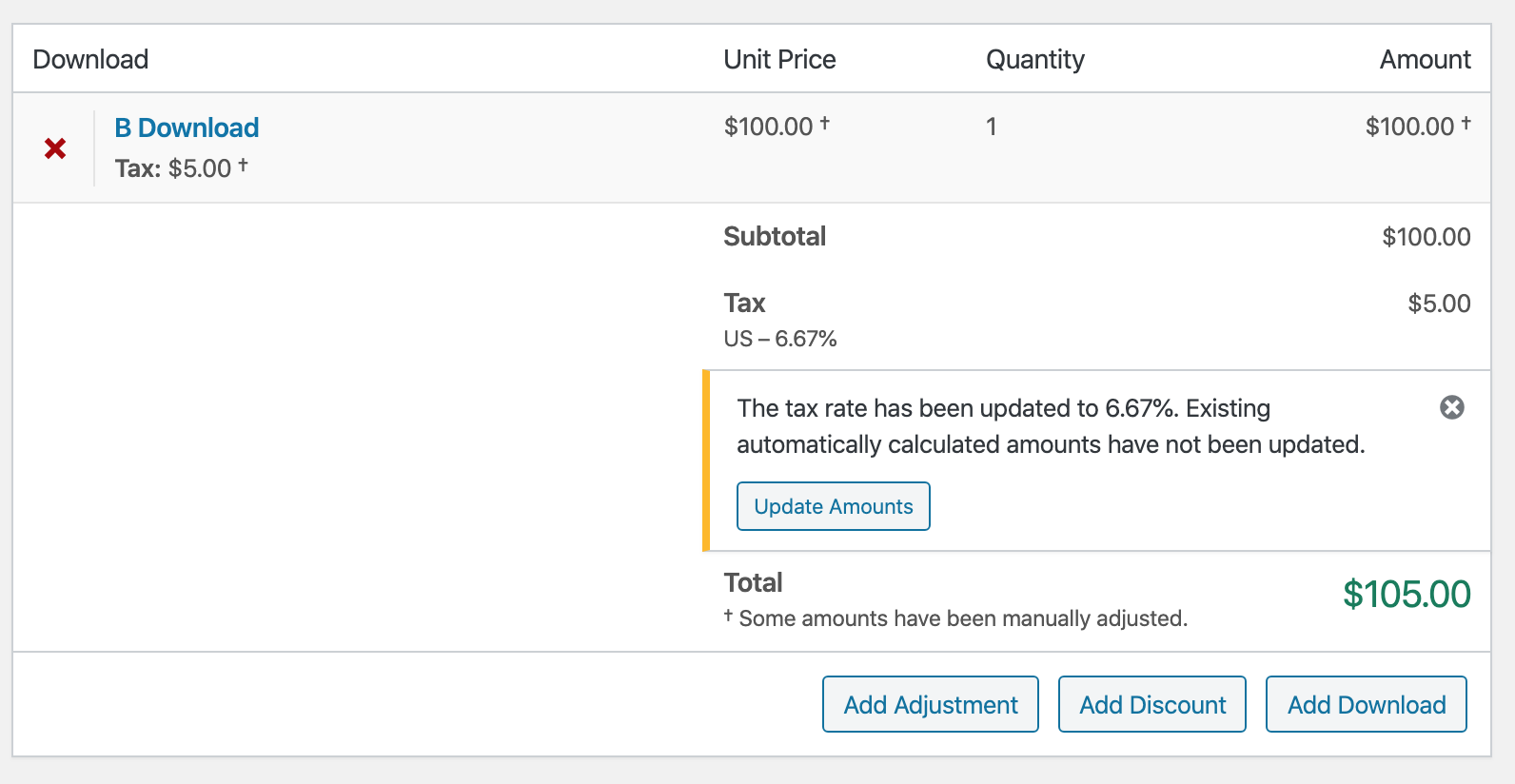
Task: Click Add Discount button
Action: click(x=1152, y=704)
